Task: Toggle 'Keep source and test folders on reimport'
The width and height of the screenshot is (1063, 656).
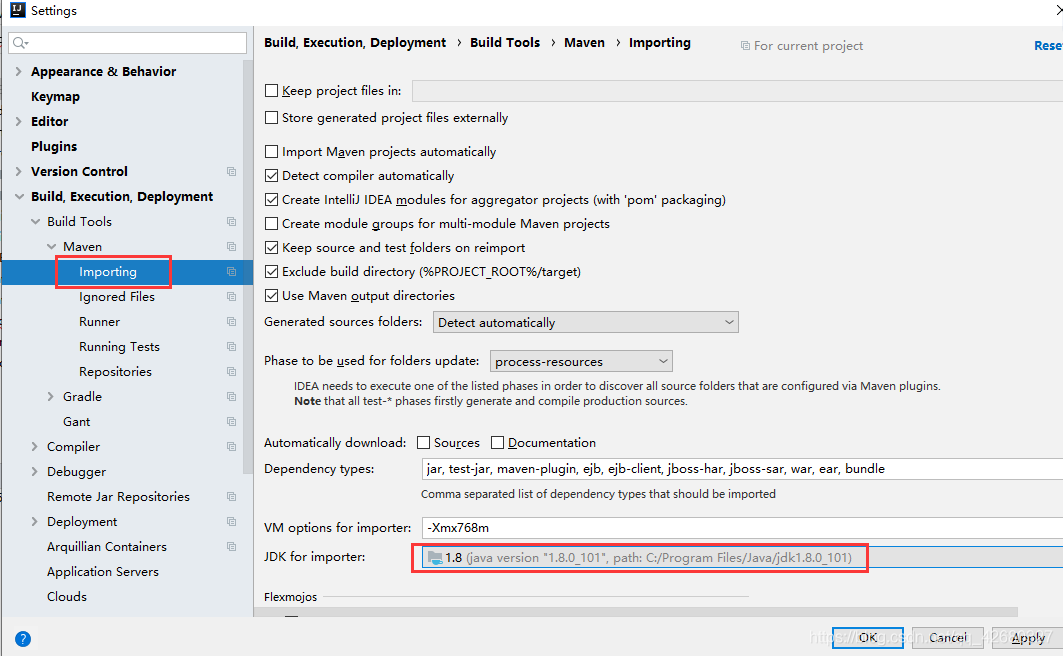Action: [271, 247]
